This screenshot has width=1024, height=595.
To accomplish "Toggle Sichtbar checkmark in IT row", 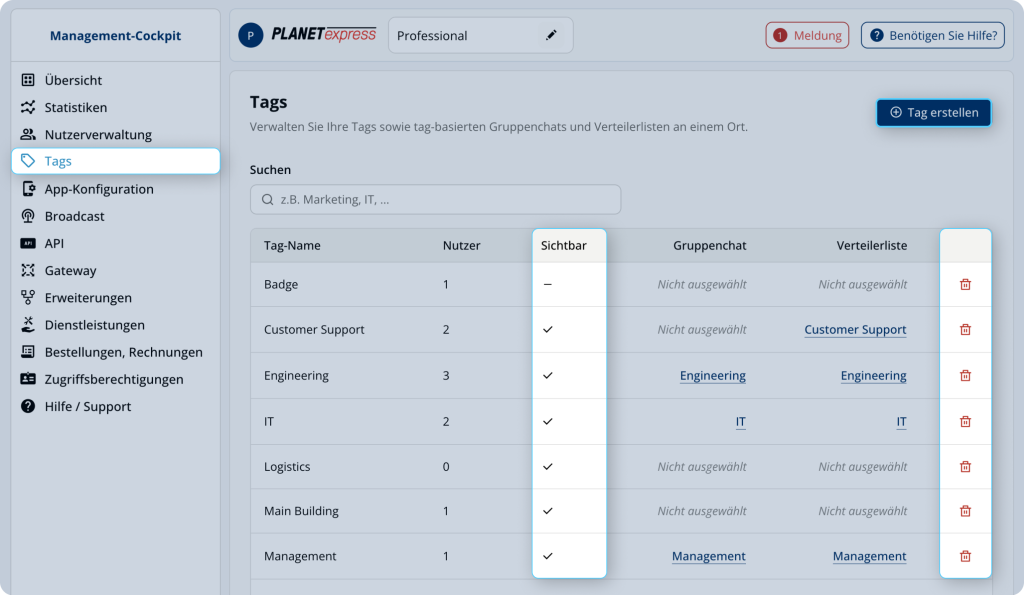I will tap(548, 421).
